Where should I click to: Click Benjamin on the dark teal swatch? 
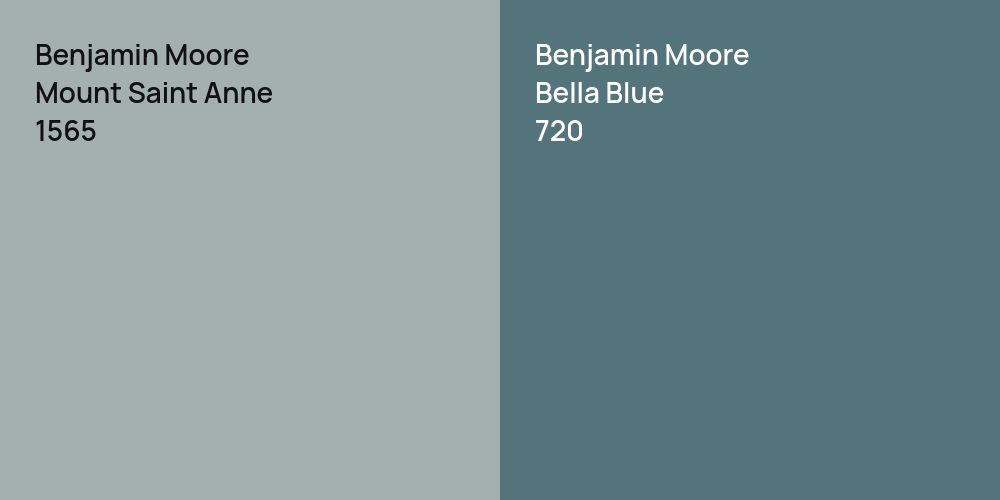pos(597,55)
